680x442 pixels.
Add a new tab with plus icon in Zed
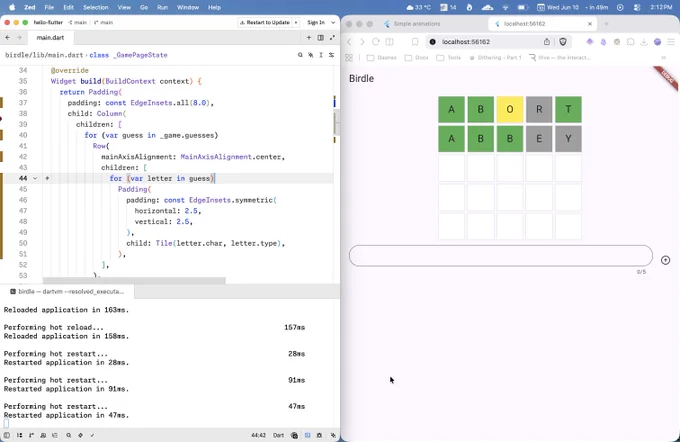[309, 38]
